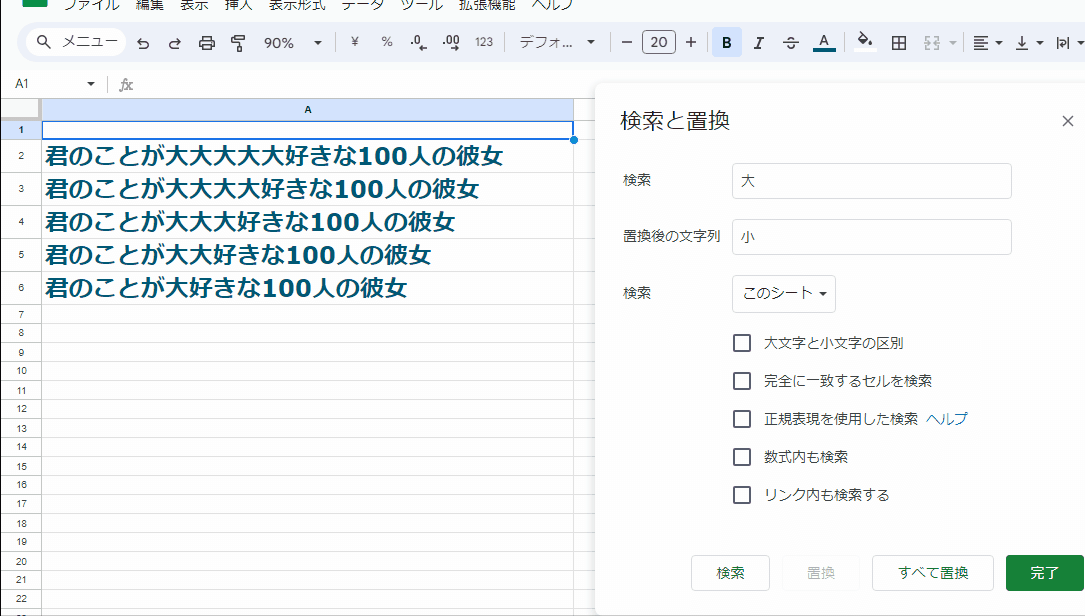Screen dimensions: 1085x616
Task: Open the ヘルプ menu
Action: click(x=552, y=6)
